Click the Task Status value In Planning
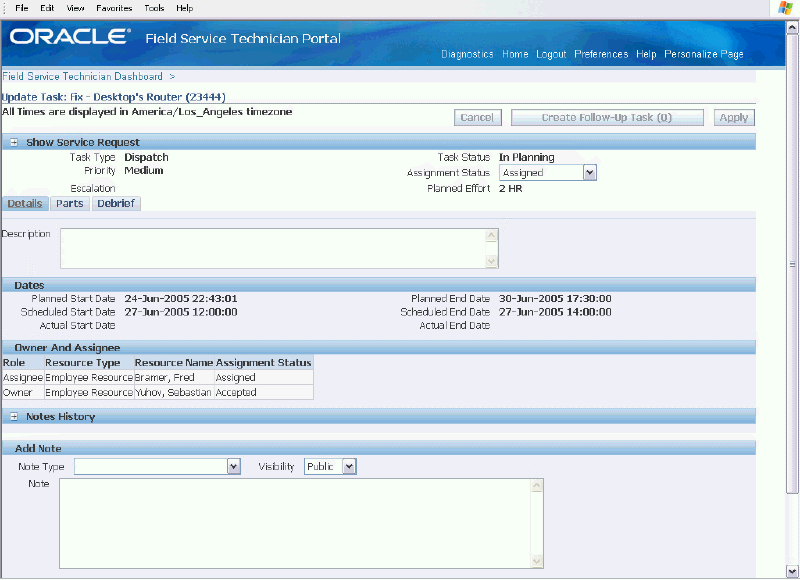 [x=527, y=157]
